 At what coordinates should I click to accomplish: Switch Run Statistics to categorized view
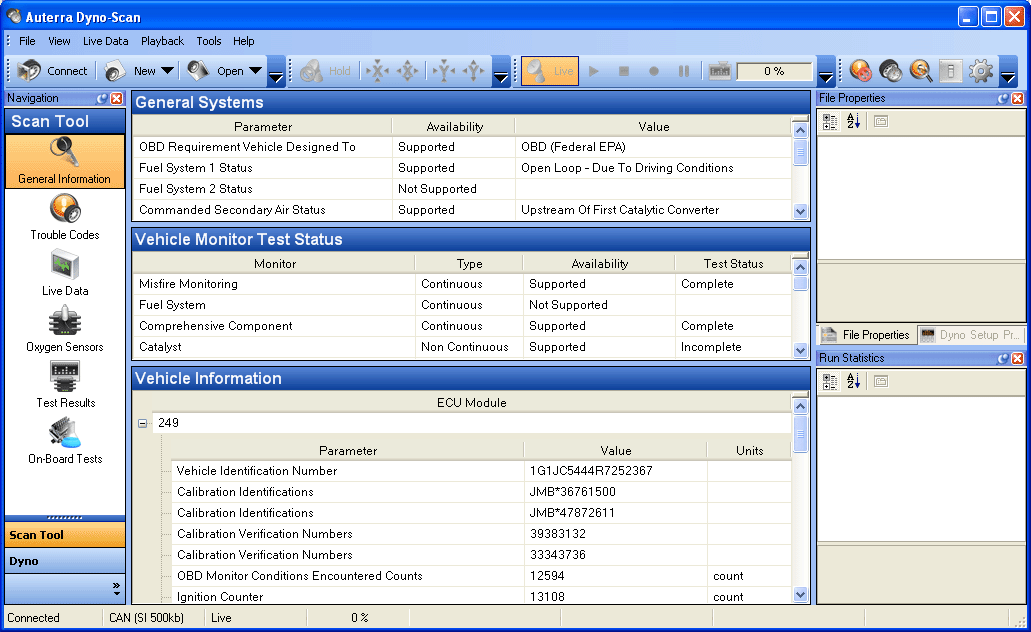pyautogui.click(x=830, y=381)
